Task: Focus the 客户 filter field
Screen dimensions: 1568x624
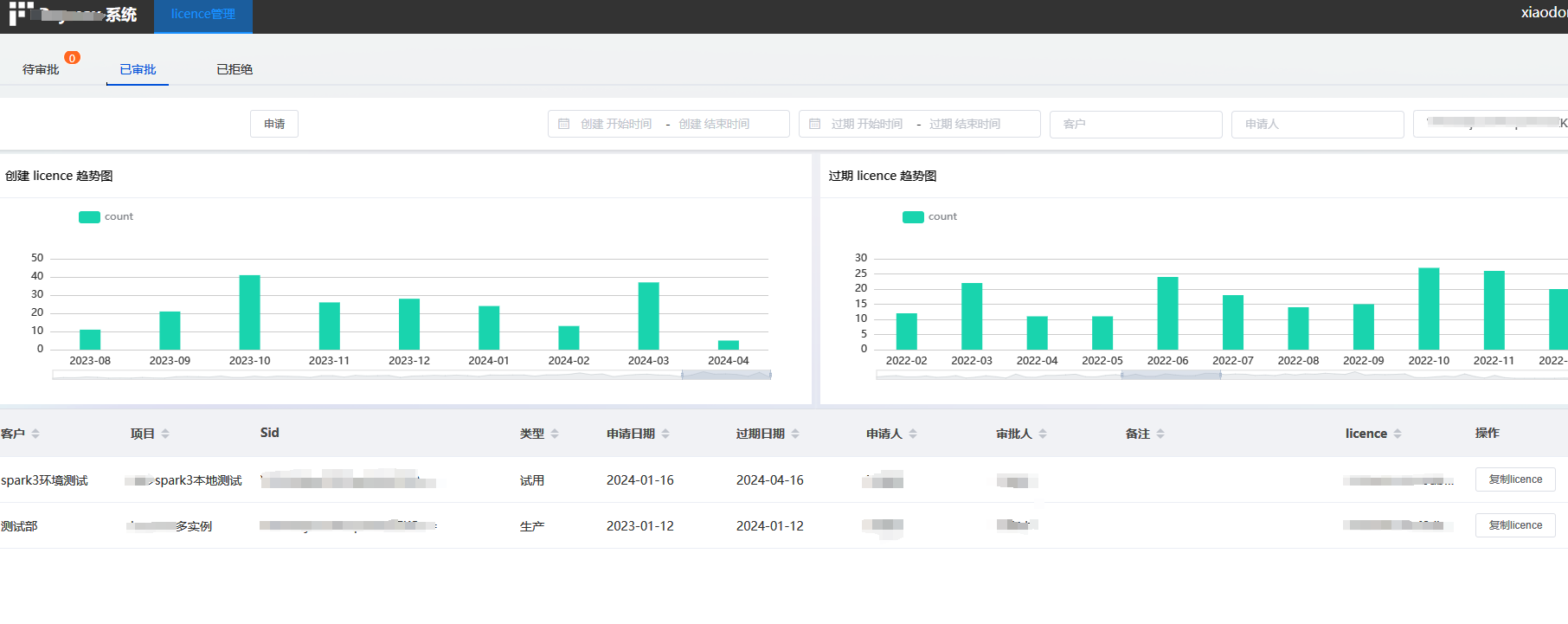Action: pos(1136,124)
